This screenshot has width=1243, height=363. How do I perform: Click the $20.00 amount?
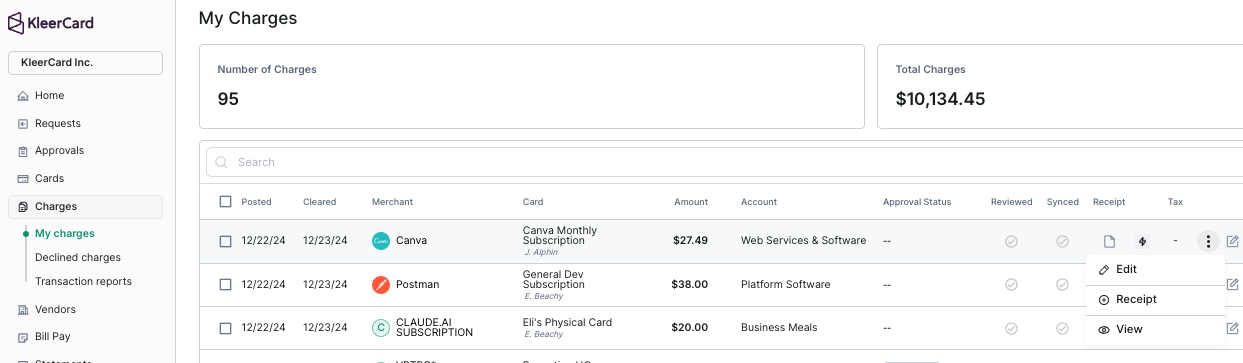click(x=690, y=328)
